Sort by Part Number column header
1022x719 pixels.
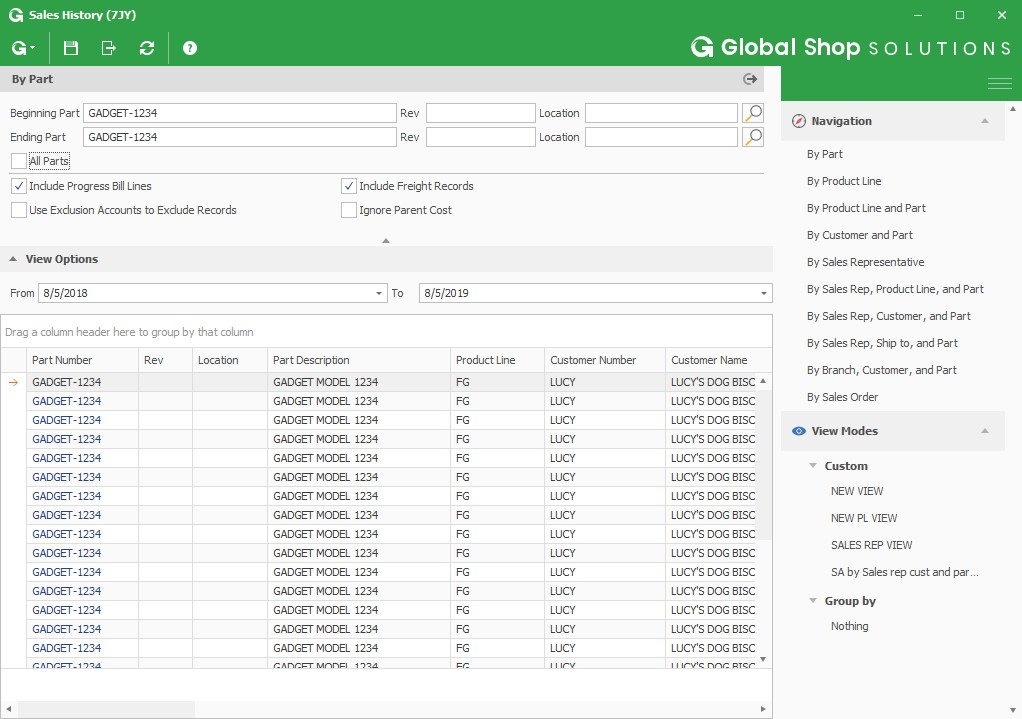point(82,360)
